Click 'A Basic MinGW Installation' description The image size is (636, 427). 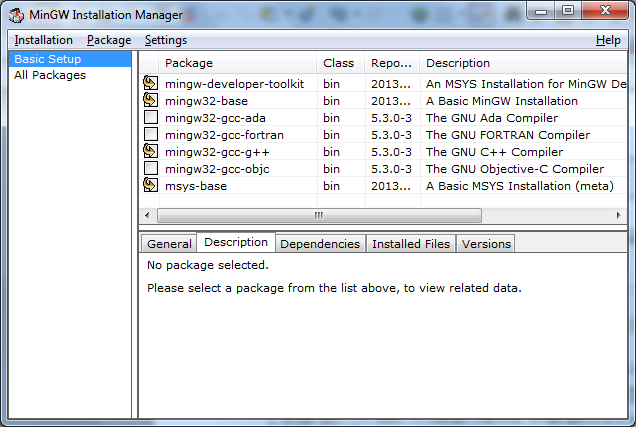pos(502,101)
